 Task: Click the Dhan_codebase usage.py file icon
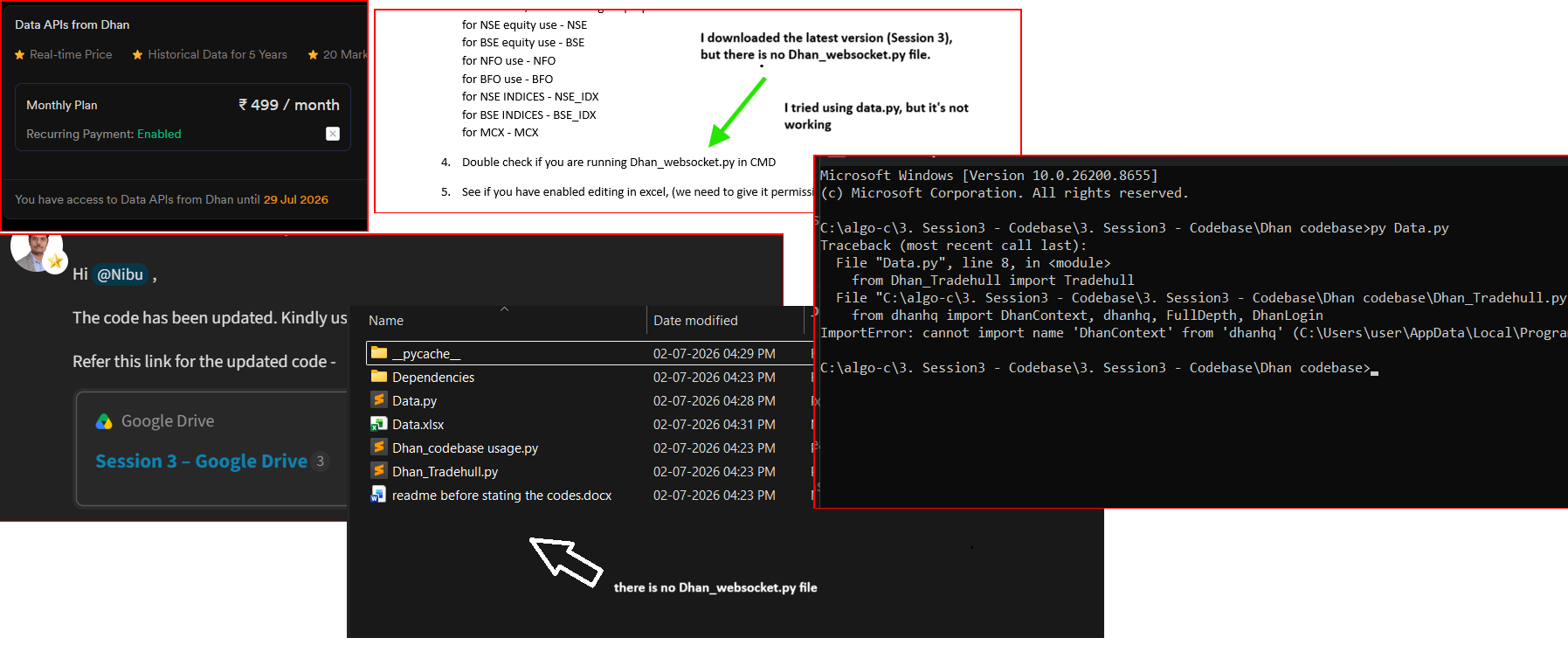click(379, 447)
